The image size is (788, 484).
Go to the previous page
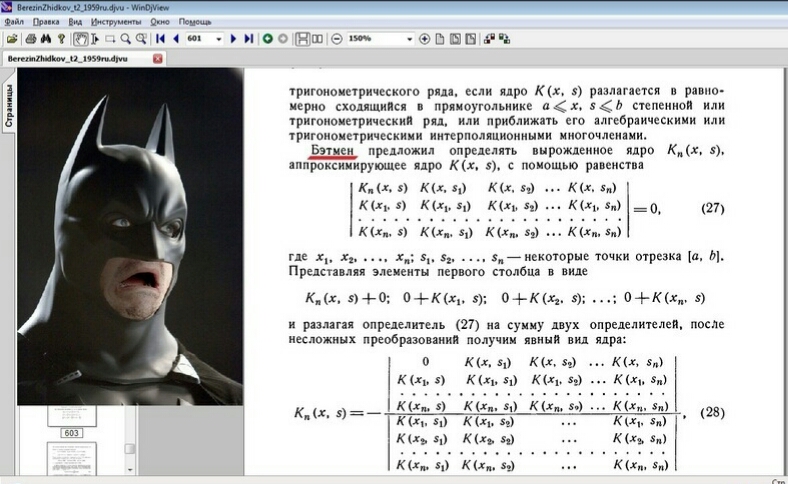click(176, 39)
